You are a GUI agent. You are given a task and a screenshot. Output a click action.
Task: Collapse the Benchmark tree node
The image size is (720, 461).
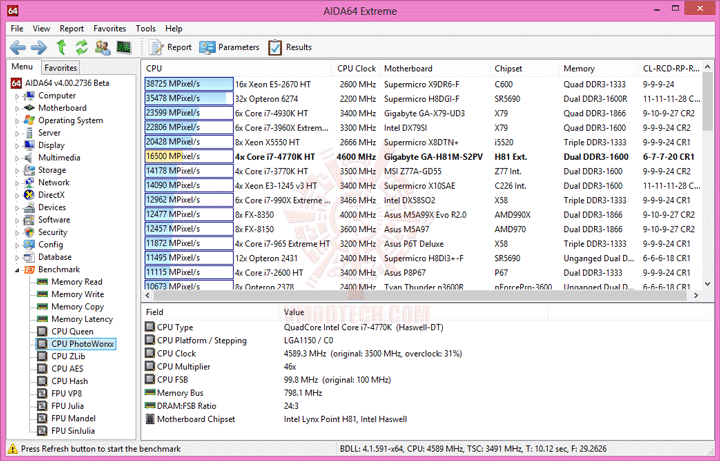tap(17, 270)
